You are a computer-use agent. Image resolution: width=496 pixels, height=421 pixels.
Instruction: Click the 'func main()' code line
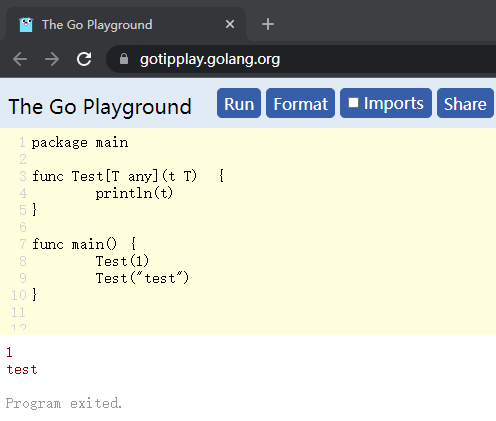coord(84,244)
